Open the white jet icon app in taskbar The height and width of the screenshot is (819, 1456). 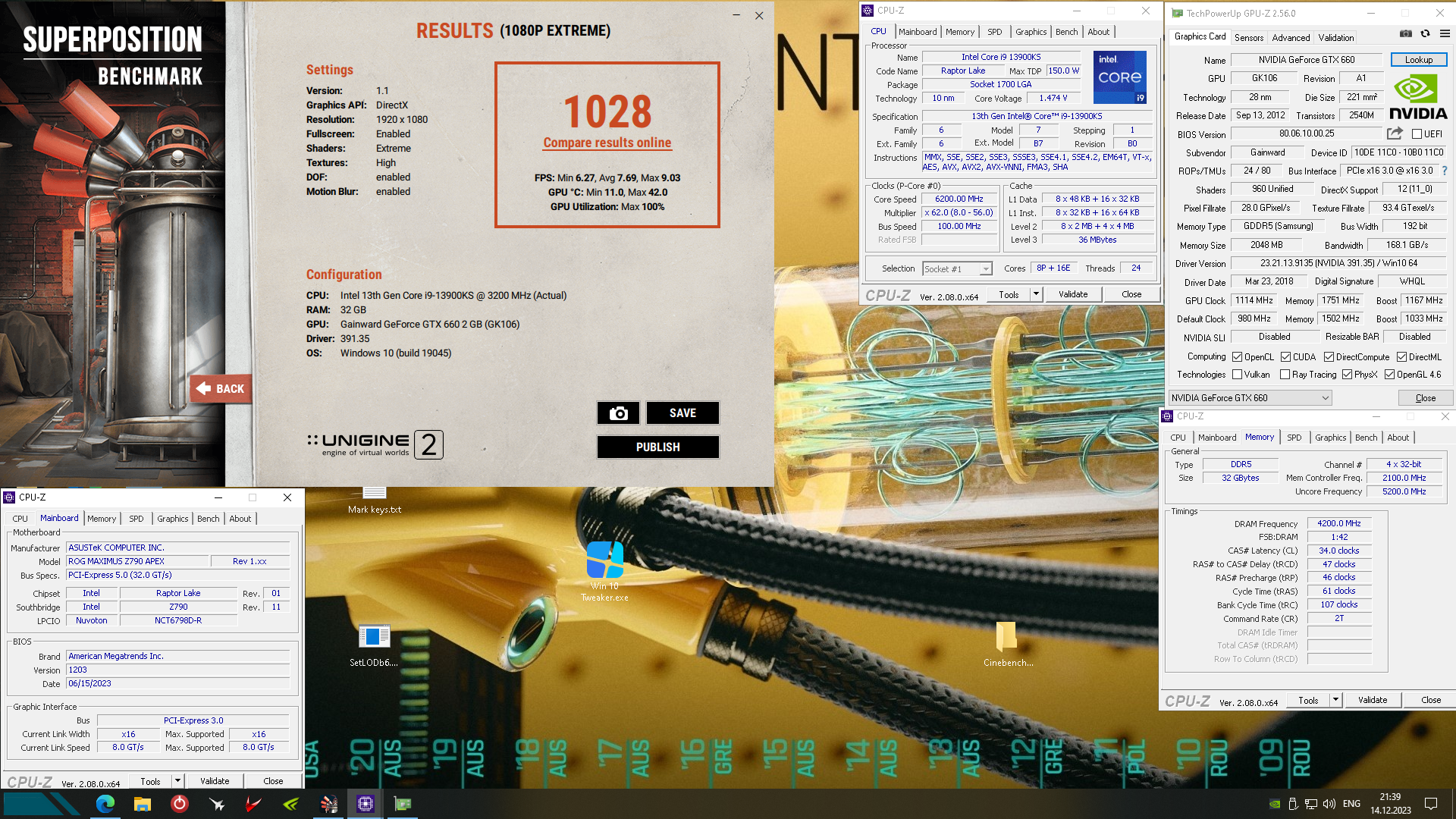tap(217, 804)
